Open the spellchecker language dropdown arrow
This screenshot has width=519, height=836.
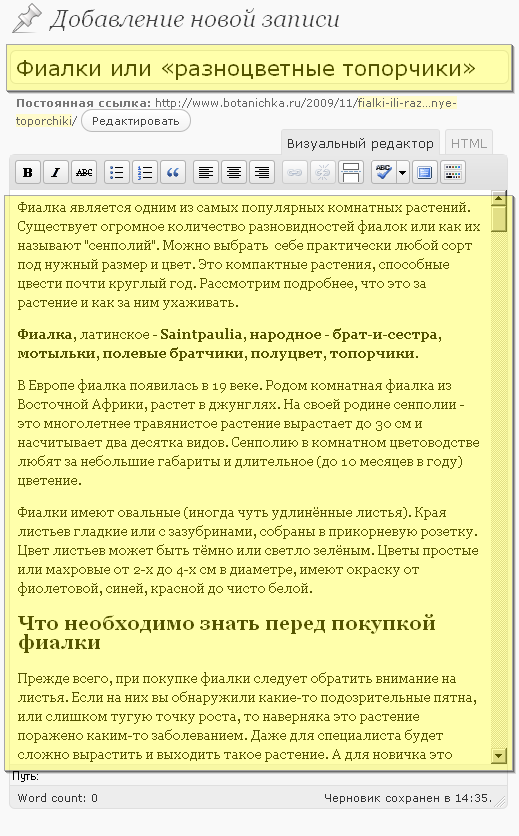coord(403,172)
